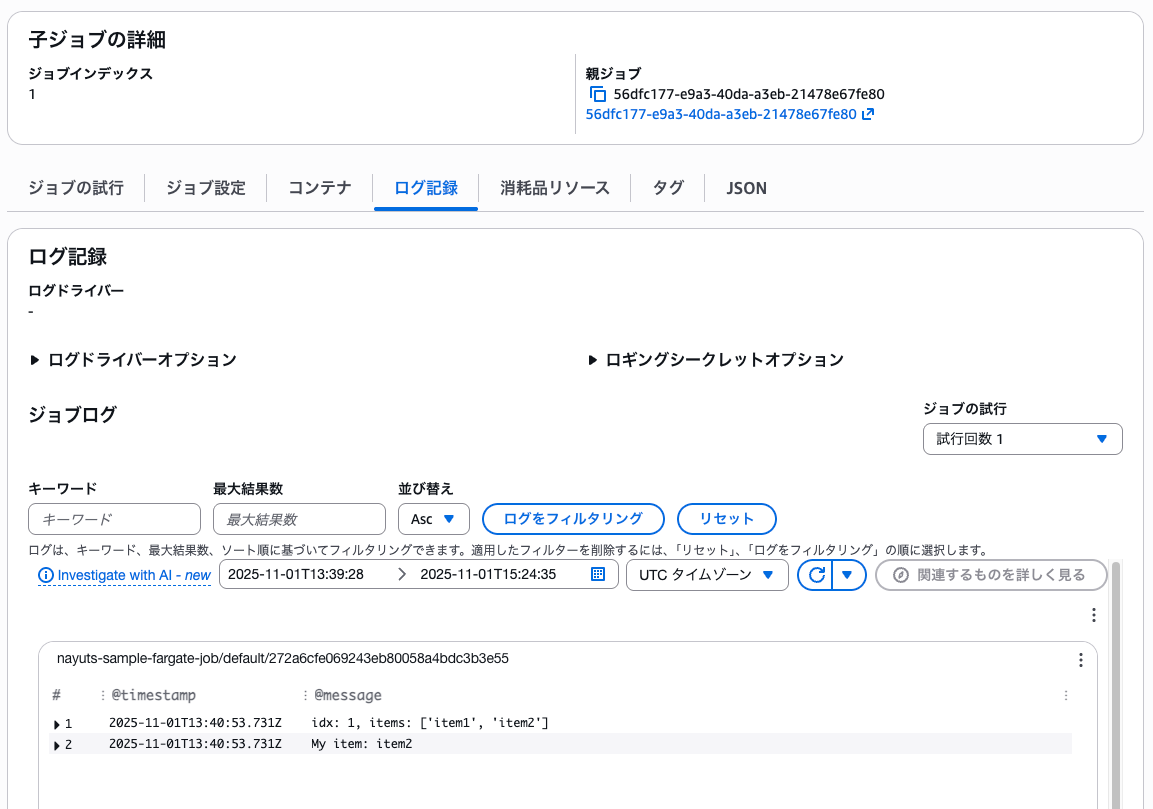1153x809 pixels.
Task: Open the Asc sort order dropdown
Action: (x=433, y=518)
